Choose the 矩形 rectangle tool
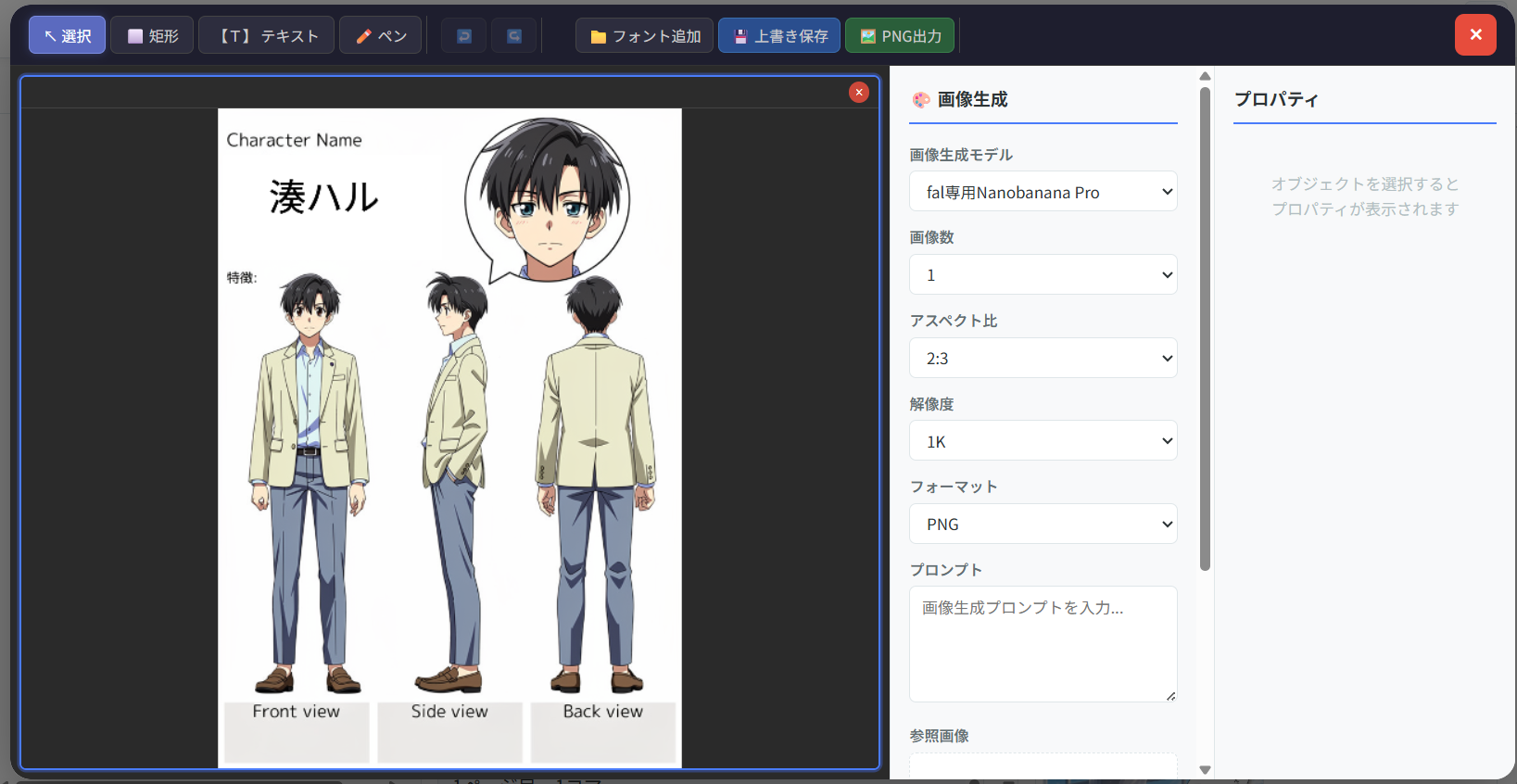This screenshot has width=1517, height=784. click(152, 35)
